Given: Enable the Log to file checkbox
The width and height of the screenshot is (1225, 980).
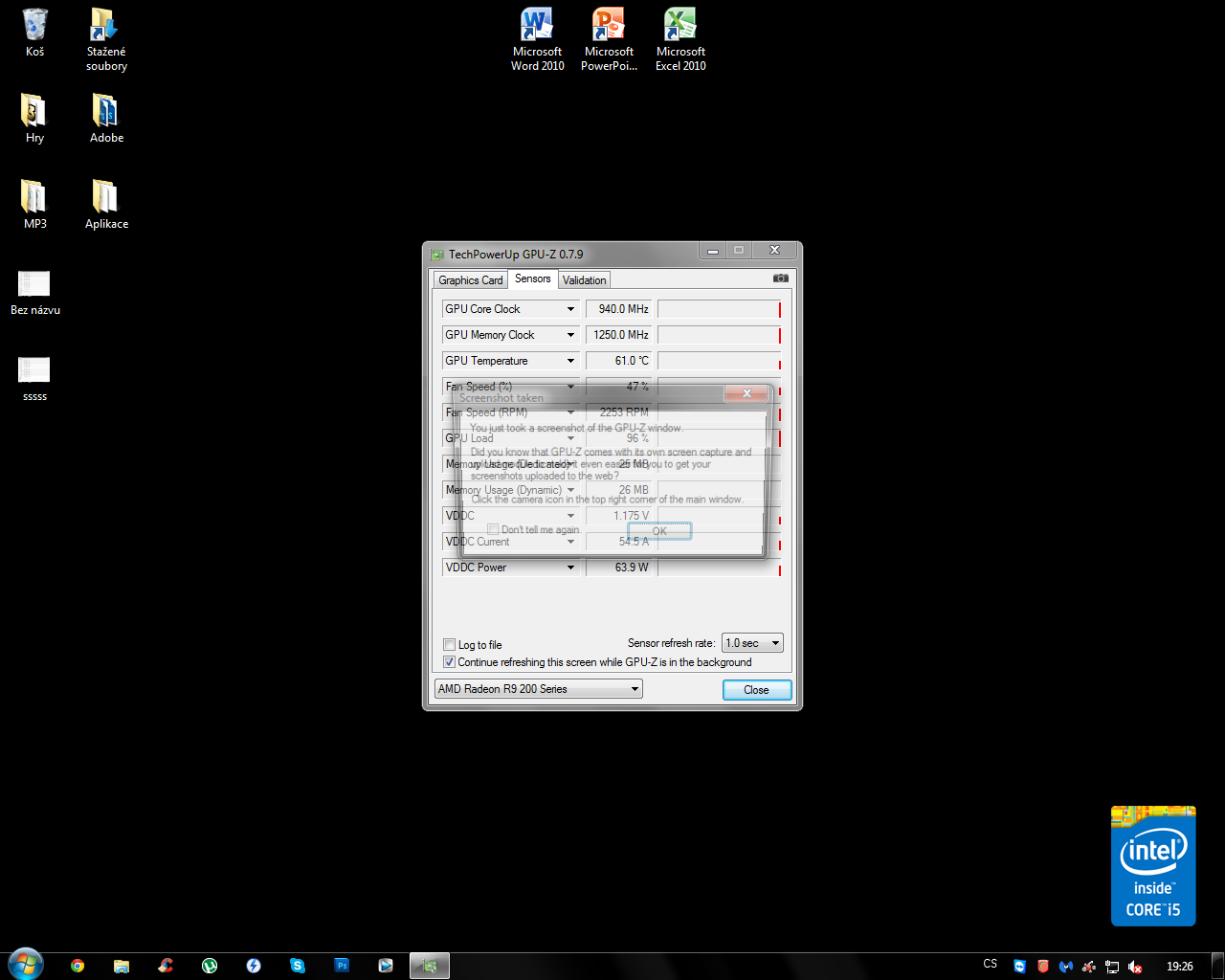Looking at the screenshot, I should click(450, 644).
